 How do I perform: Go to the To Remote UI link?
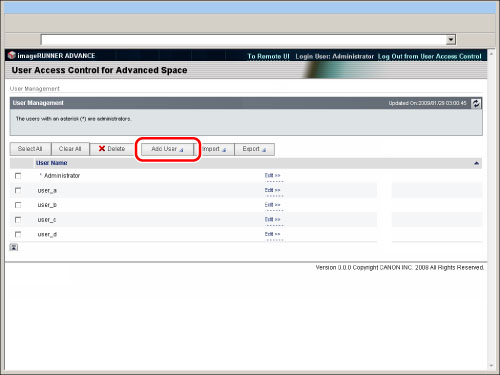[x=268, y=56]
